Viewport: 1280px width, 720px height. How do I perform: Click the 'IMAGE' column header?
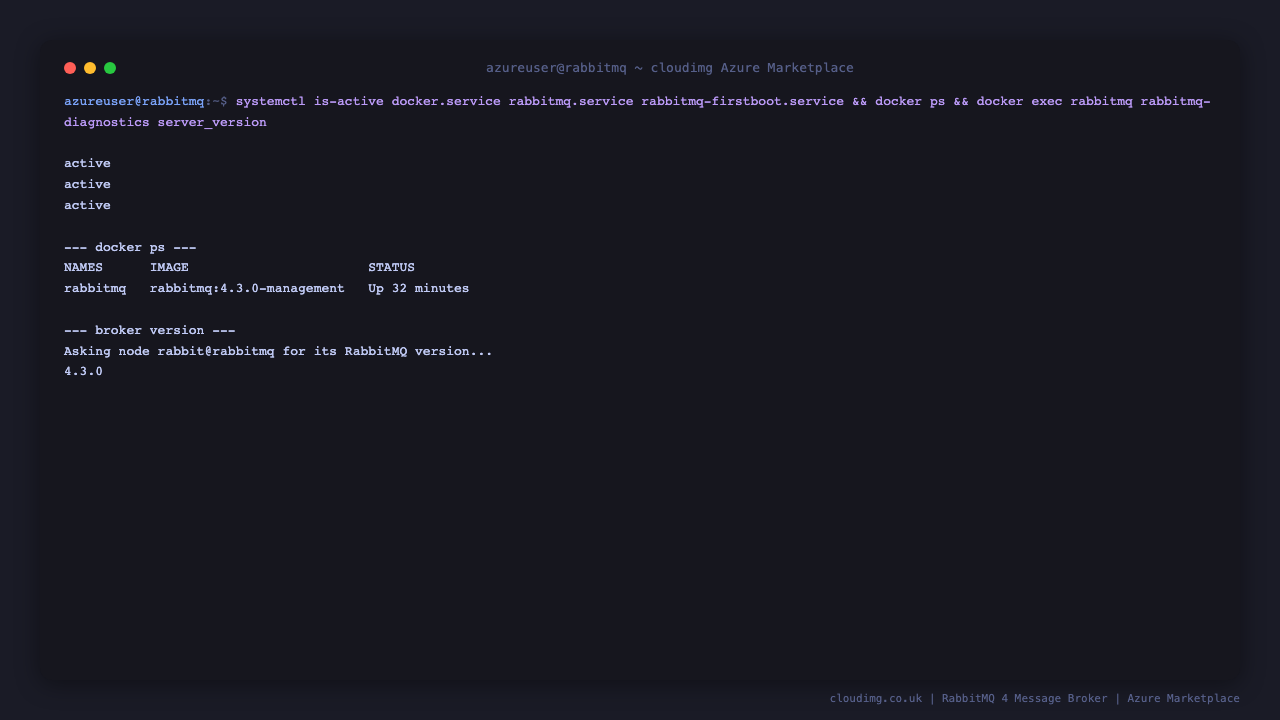pyautogui.click(x=169, y=267)
